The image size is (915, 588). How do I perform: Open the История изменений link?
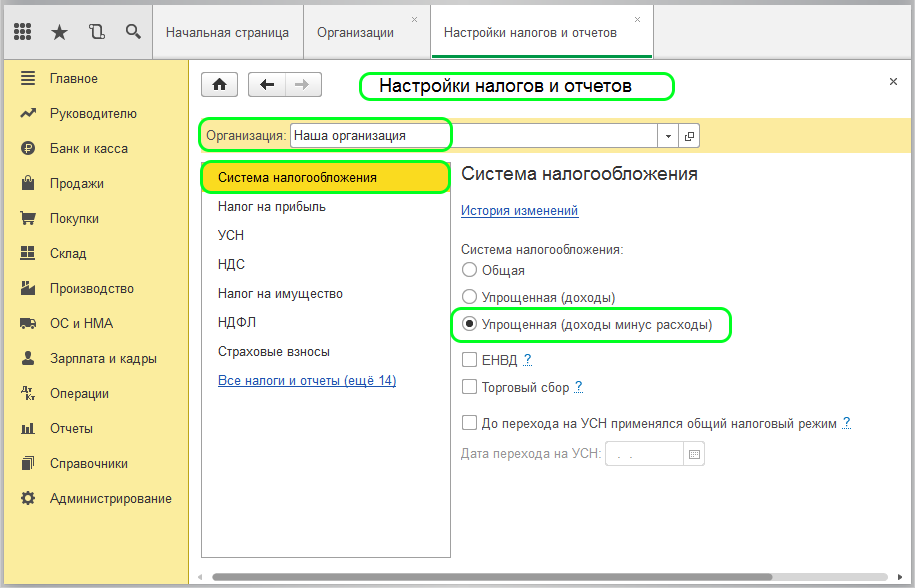click(519, 211)
